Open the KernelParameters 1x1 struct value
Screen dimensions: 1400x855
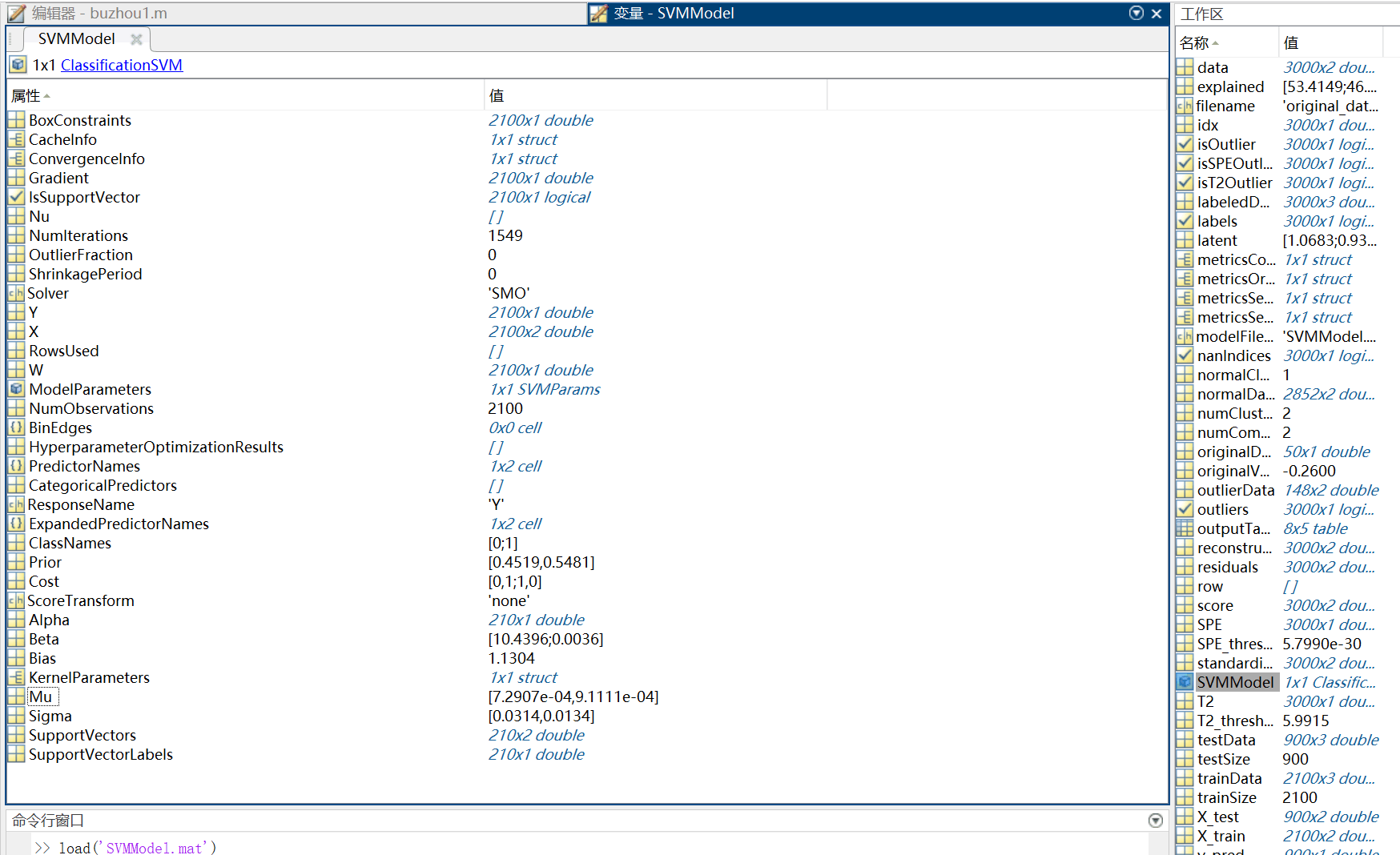tap(523, 678)
